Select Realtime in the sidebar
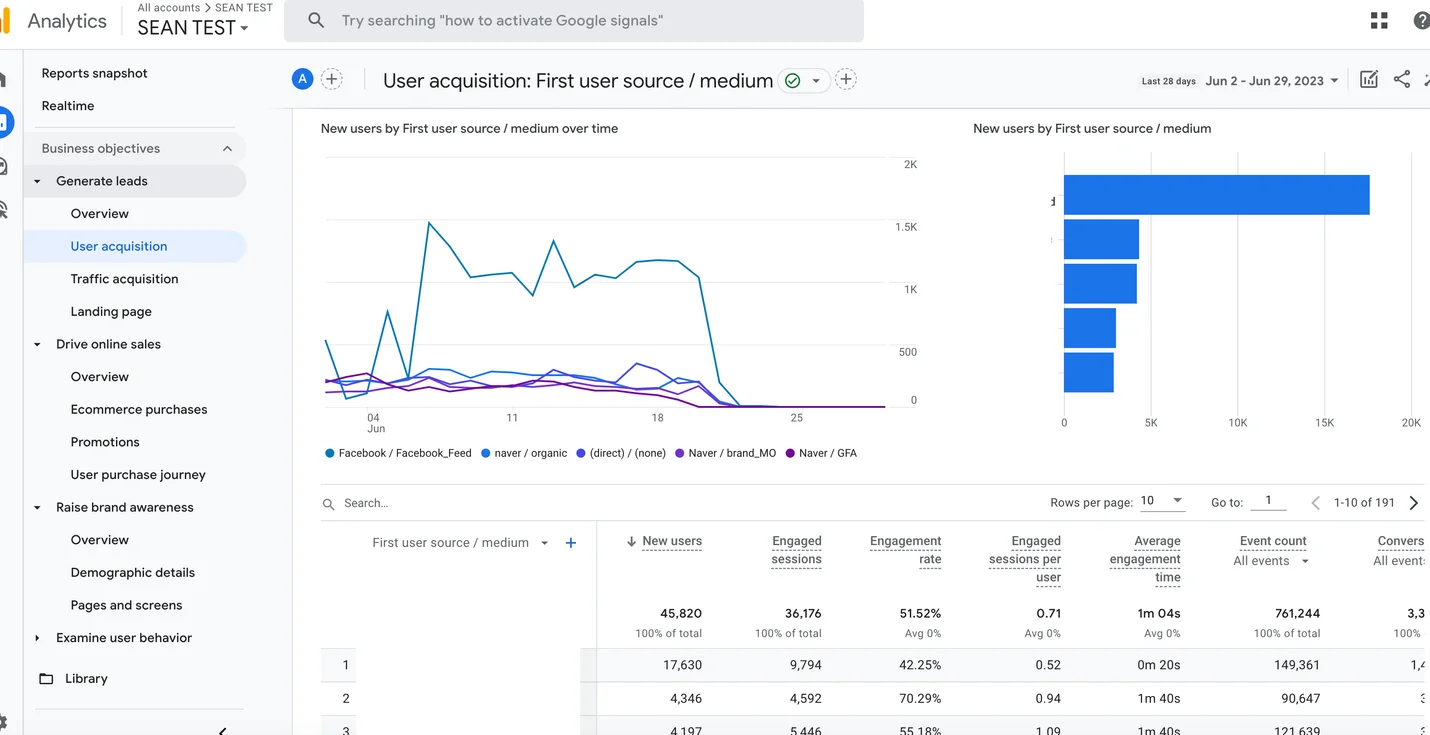The width and height of the screenshot is (1430, 735). tap(68, 106)
